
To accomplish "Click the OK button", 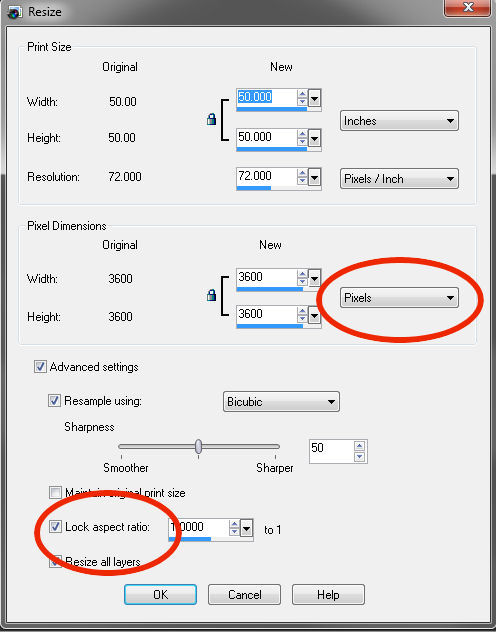I will [x=160, y=595].
